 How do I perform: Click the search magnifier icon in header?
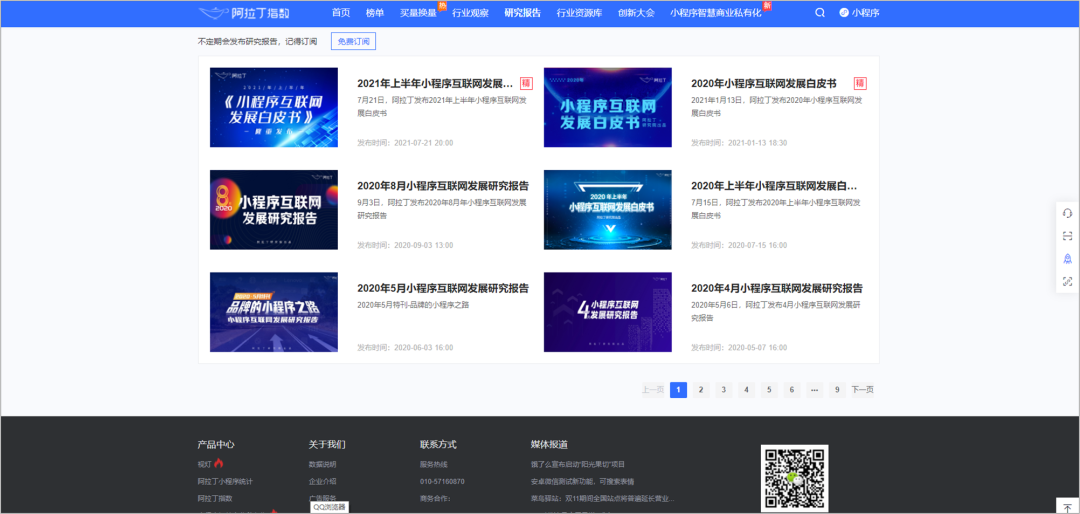(x=820, y=13)
